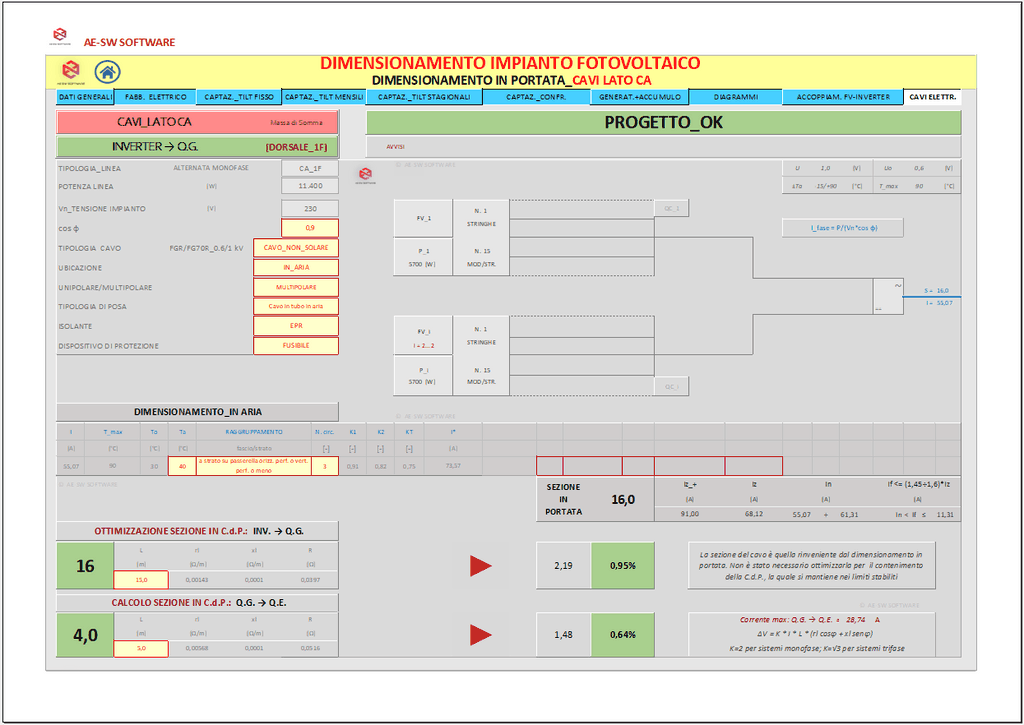Click the cos φ input field
The image size is (1024, 725).
[310, 228]
